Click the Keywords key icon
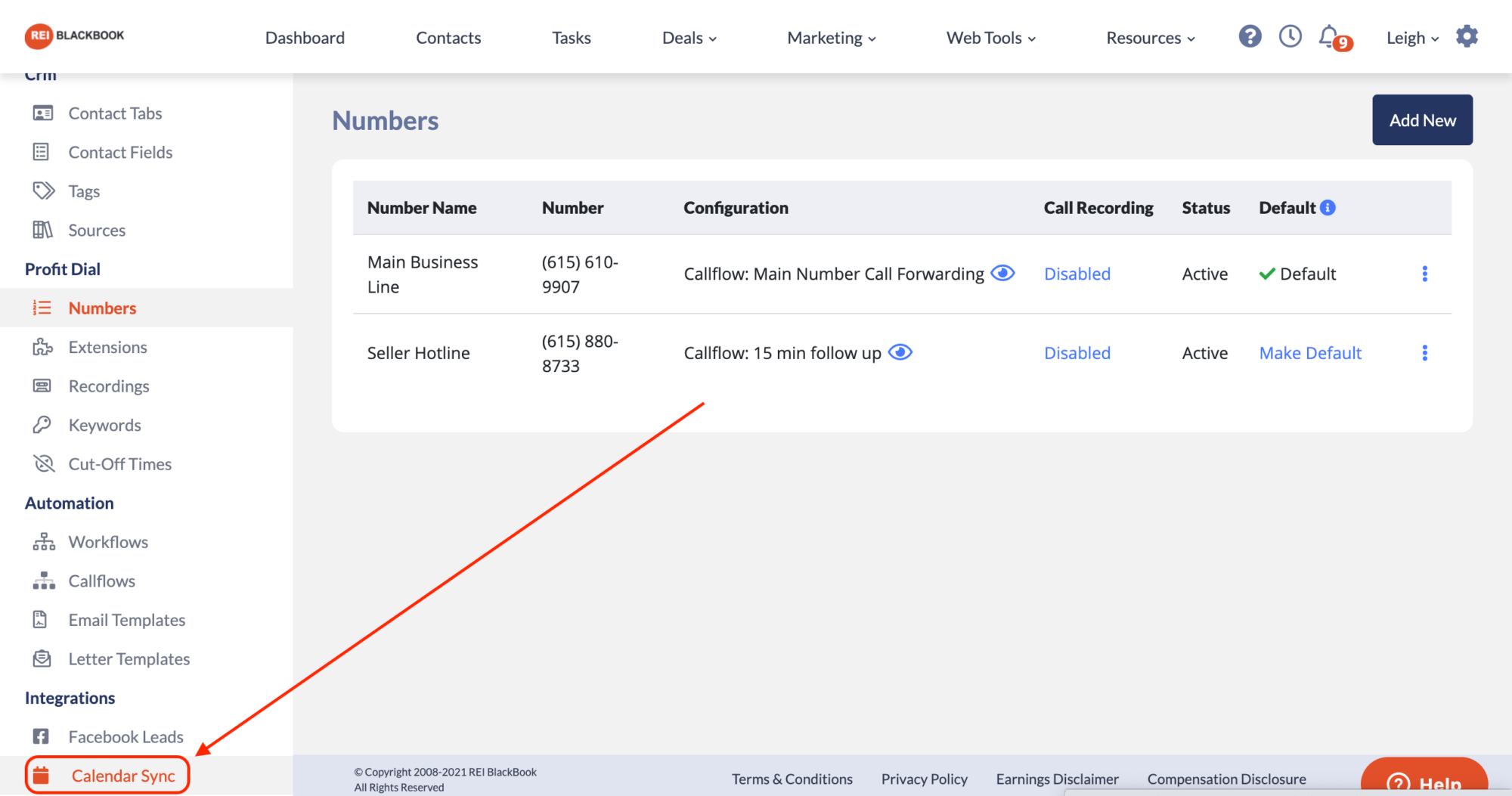Viewport: 1512px width, 796px height. [42, 425]
